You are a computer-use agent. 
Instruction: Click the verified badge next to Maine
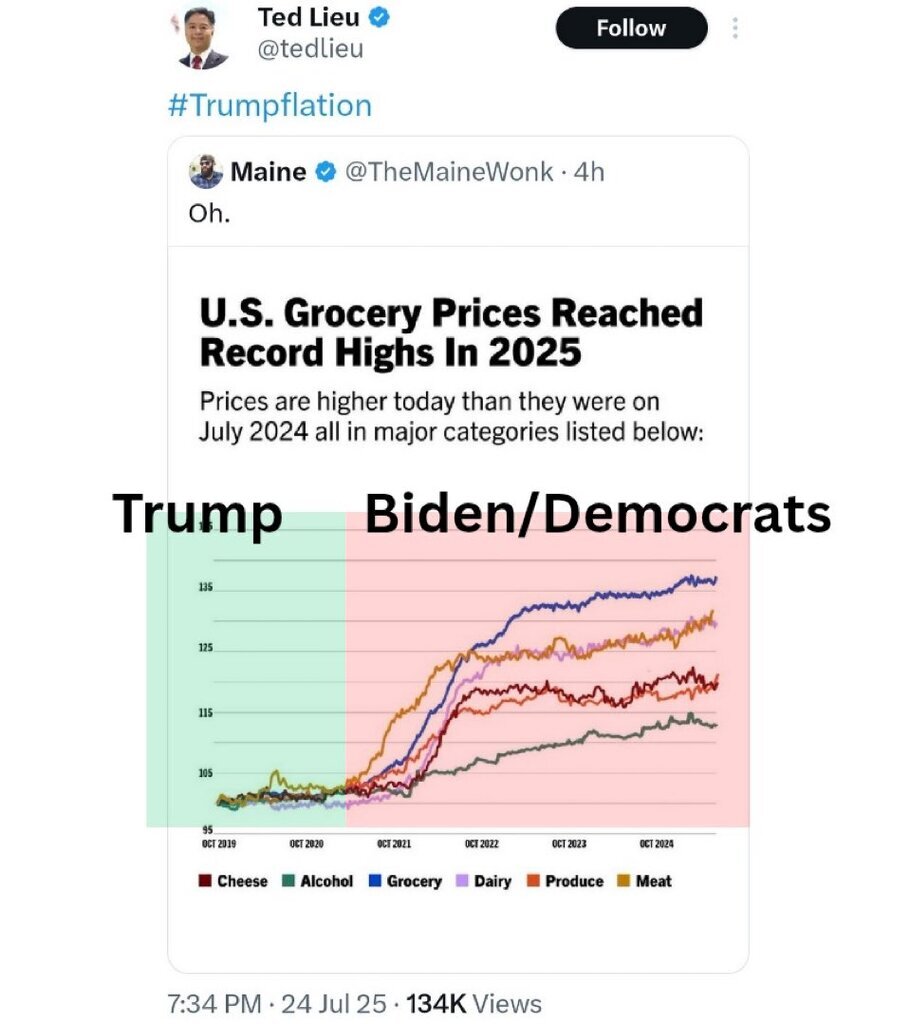click(x=326, y=172)
